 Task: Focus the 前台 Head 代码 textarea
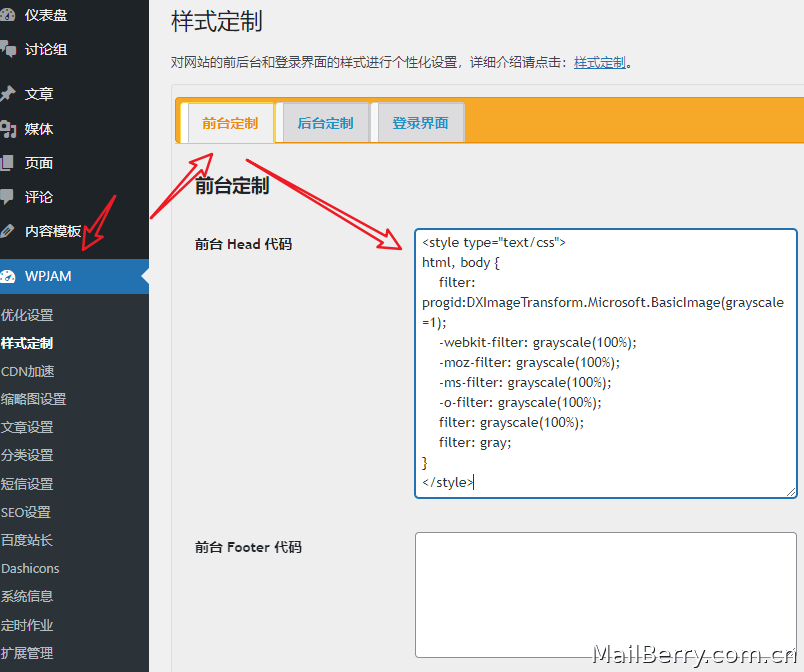click(x=606, y=363)
